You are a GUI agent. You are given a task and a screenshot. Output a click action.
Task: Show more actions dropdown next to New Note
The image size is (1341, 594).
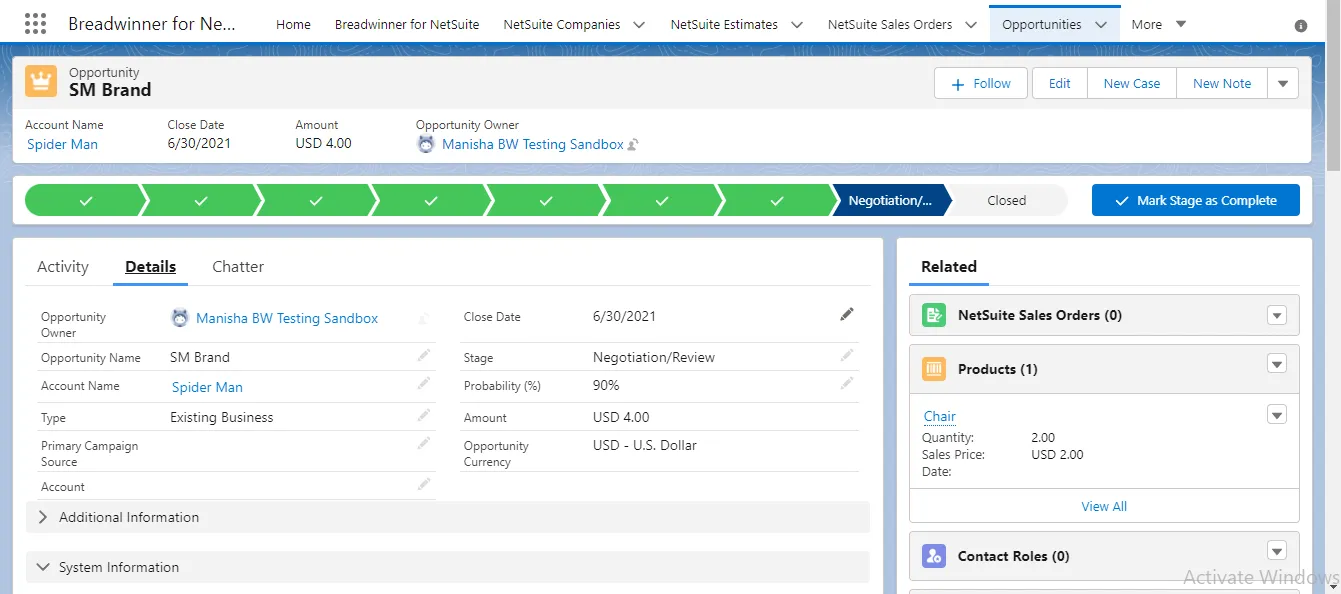(x=1283, y=84)
